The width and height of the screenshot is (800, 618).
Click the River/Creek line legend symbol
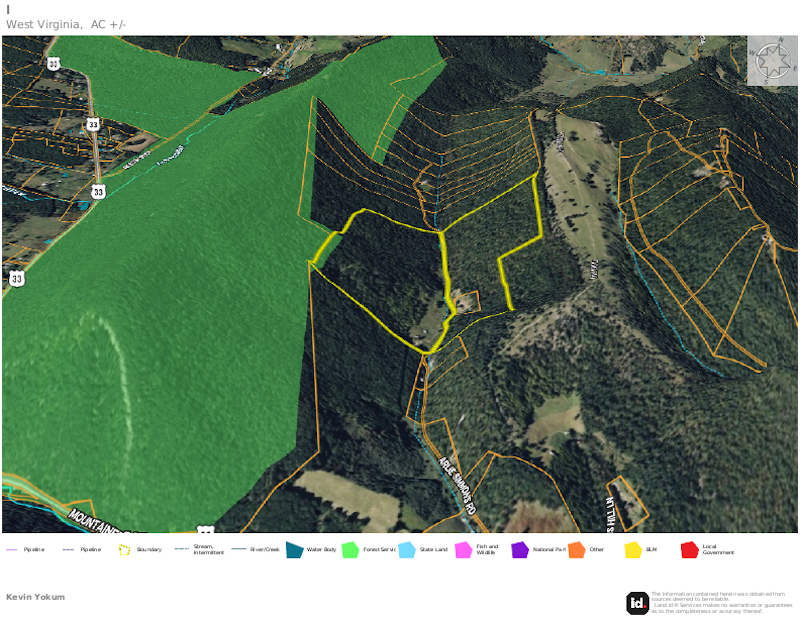click(x=238, y=550)
